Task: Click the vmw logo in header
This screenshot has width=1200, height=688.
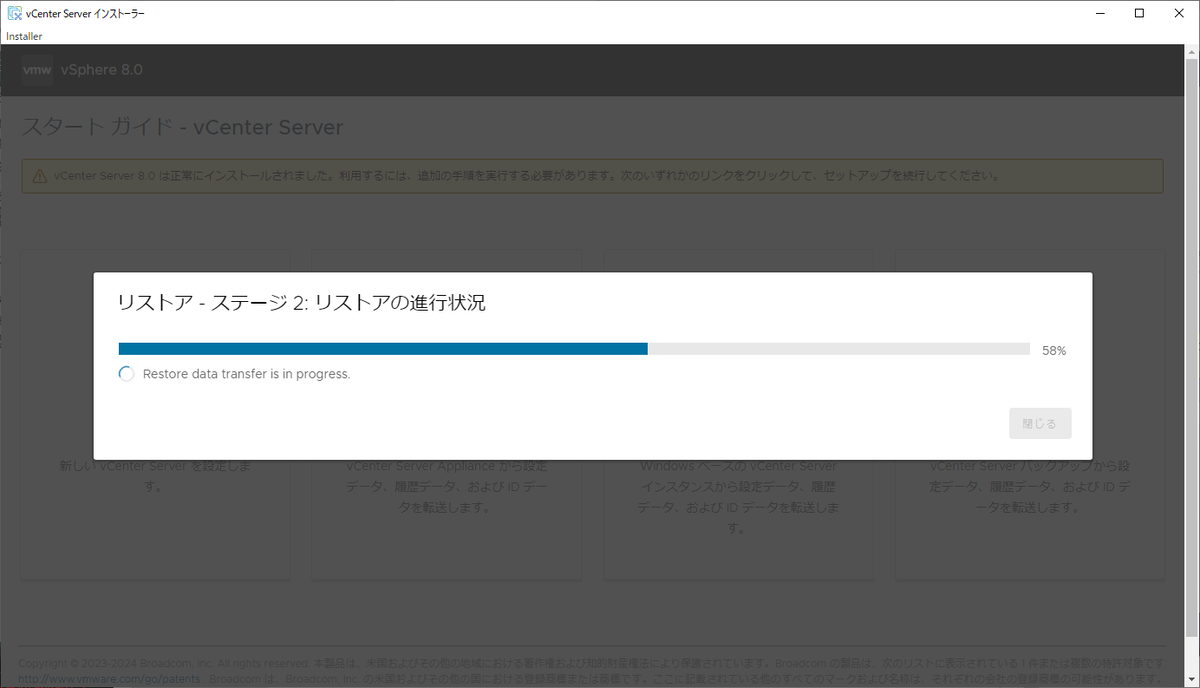Action: [x=37, y=70]
